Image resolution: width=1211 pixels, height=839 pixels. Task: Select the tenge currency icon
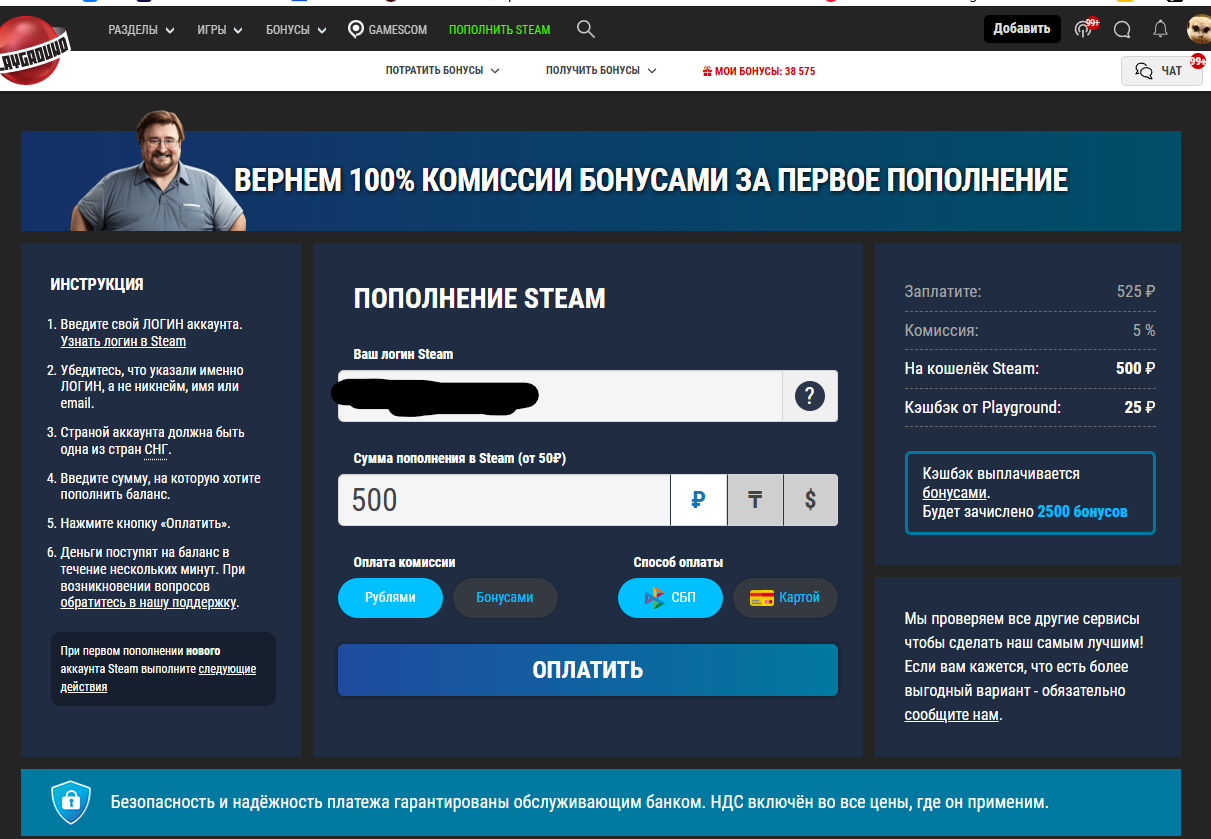755,500
